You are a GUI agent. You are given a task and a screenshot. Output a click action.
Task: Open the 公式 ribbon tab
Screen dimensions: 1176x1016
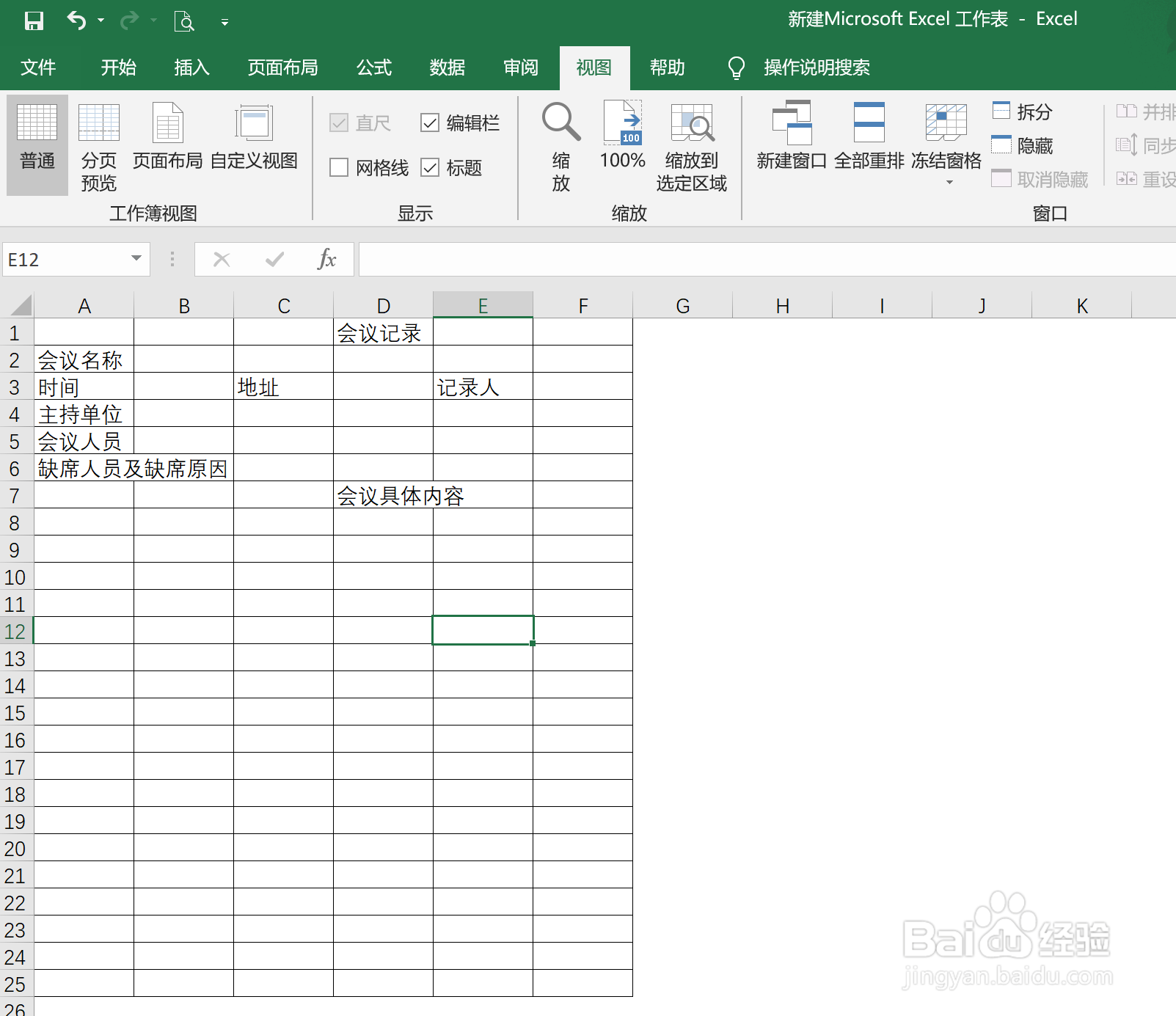pyautogui.click(x=373, y=67)
